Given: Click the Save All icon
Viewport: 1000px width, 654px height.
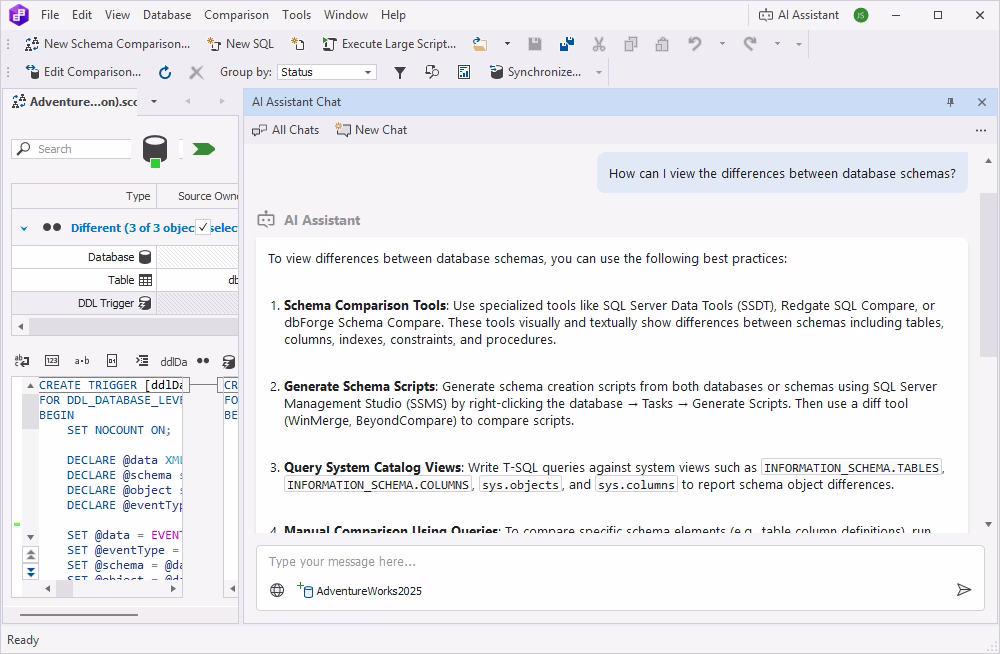Looking at the screenshot, I should coord(566,44).
